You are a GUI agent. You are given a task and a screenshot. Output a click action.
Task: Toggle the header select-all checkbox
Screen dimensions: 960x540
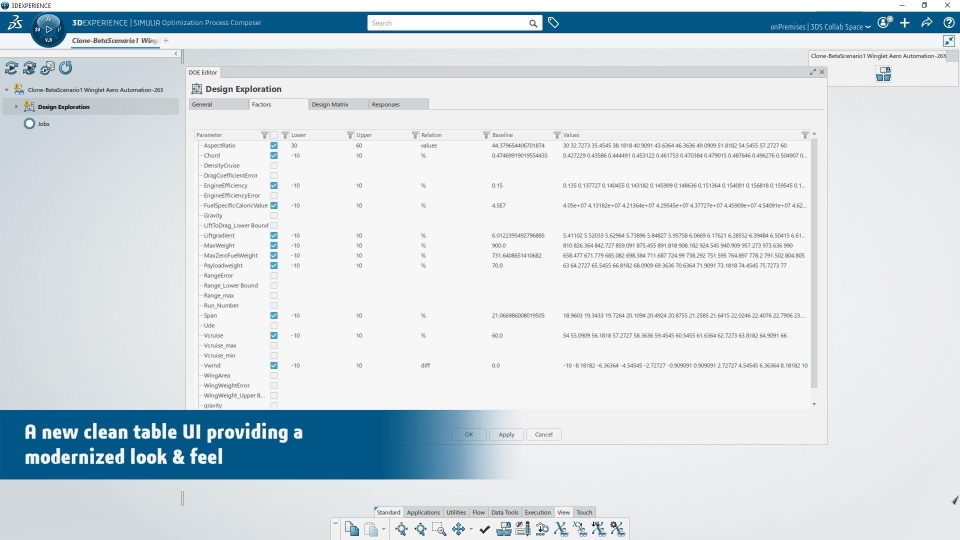[x=274, y=135]
